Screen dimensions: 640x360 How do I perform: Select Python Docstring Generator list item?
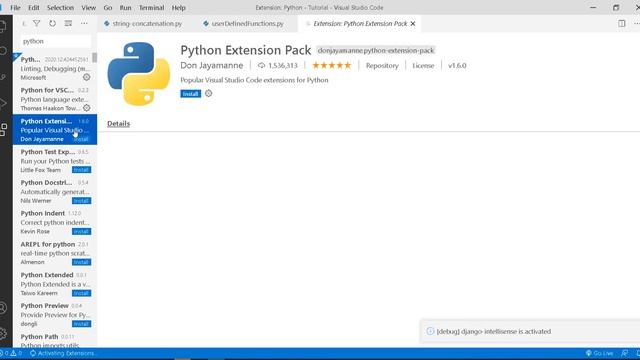(x=55, y=191)
